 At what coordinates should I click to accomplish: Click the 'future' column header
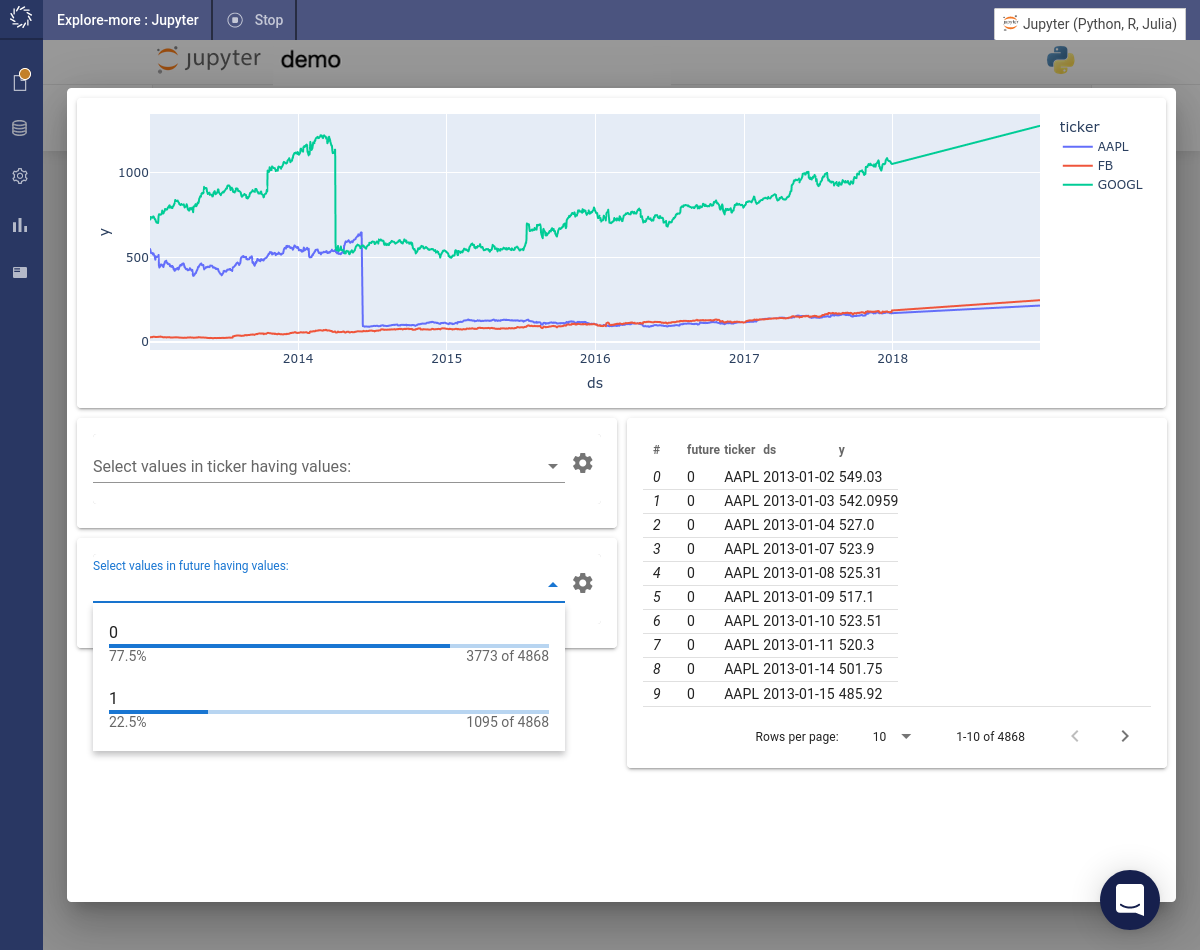pos(703,450)
